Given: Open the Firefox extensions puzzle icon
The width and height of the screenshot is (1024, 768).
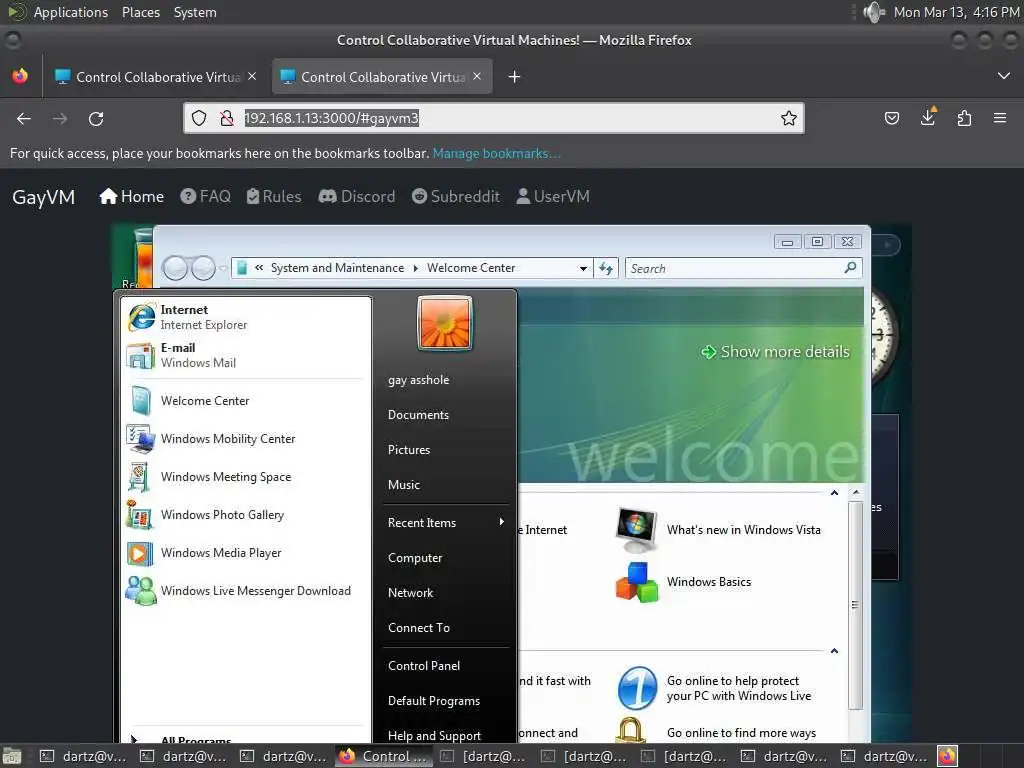Looking at the screenshot, I should point(964,118).
